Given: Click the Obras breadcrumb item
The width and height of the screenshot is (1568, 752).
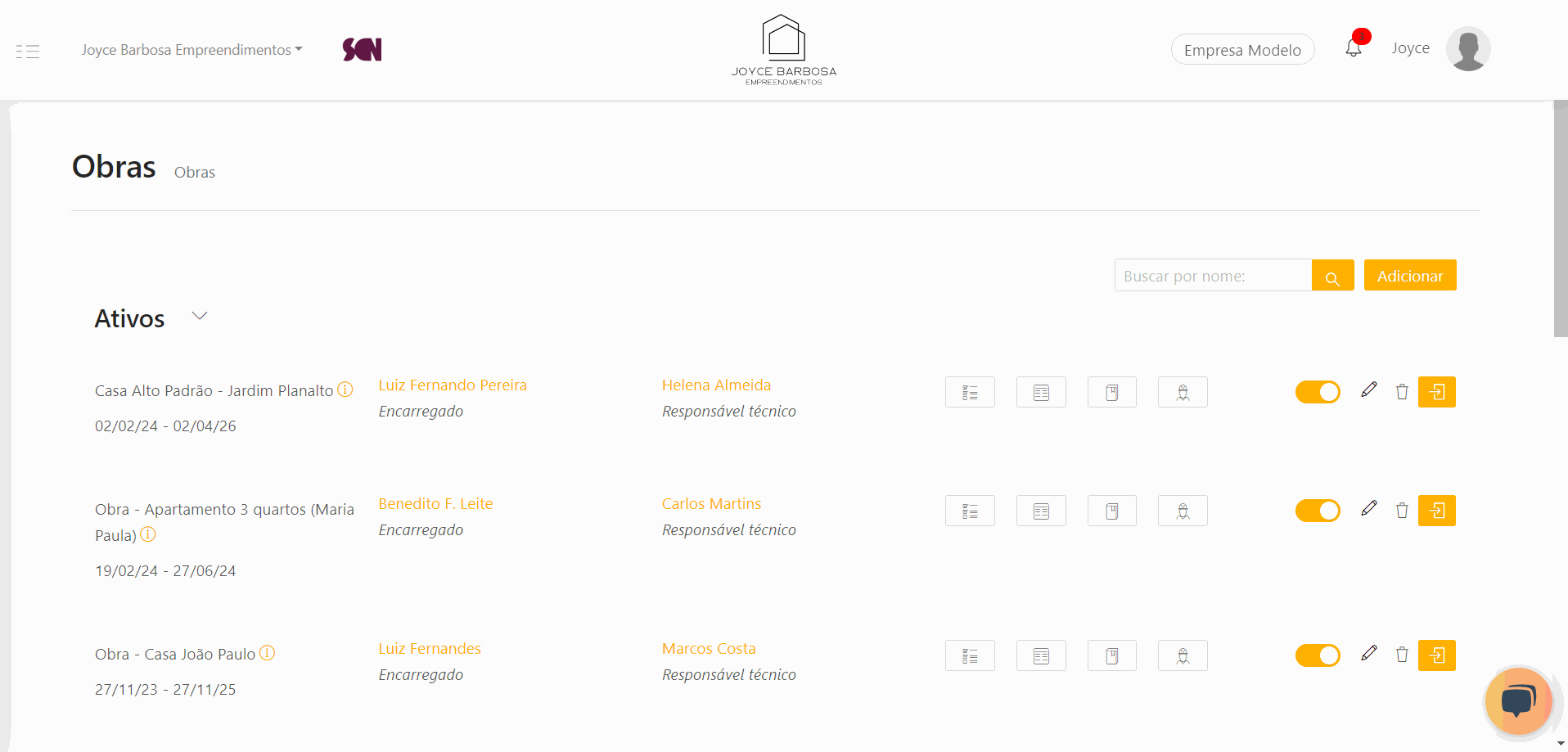Looking at the screenshot, I should click(x=195, y=173).
